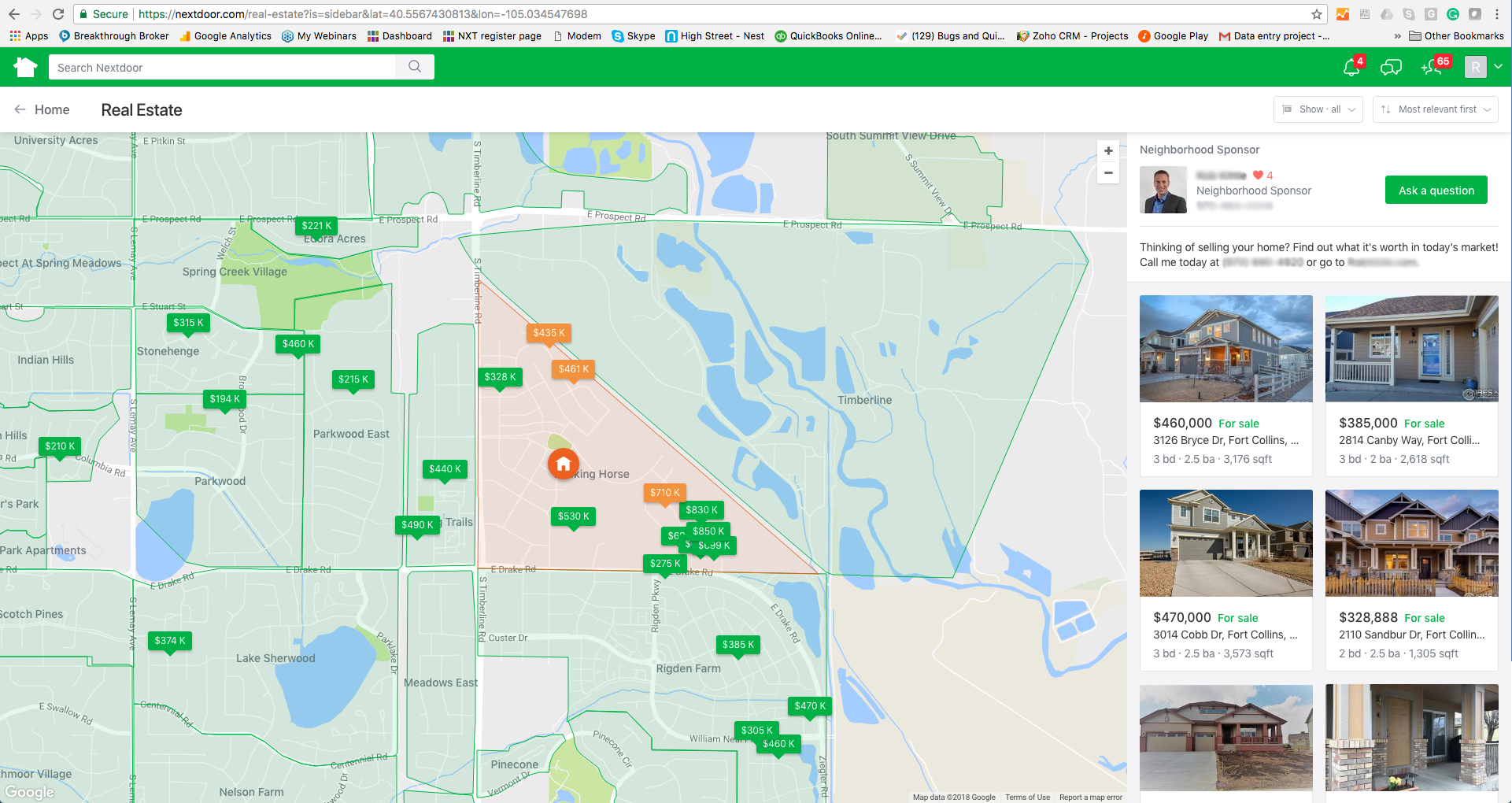Open the Skype bookmark
This screenshot has height=803, width=1512.
click(x=634, y=36)
